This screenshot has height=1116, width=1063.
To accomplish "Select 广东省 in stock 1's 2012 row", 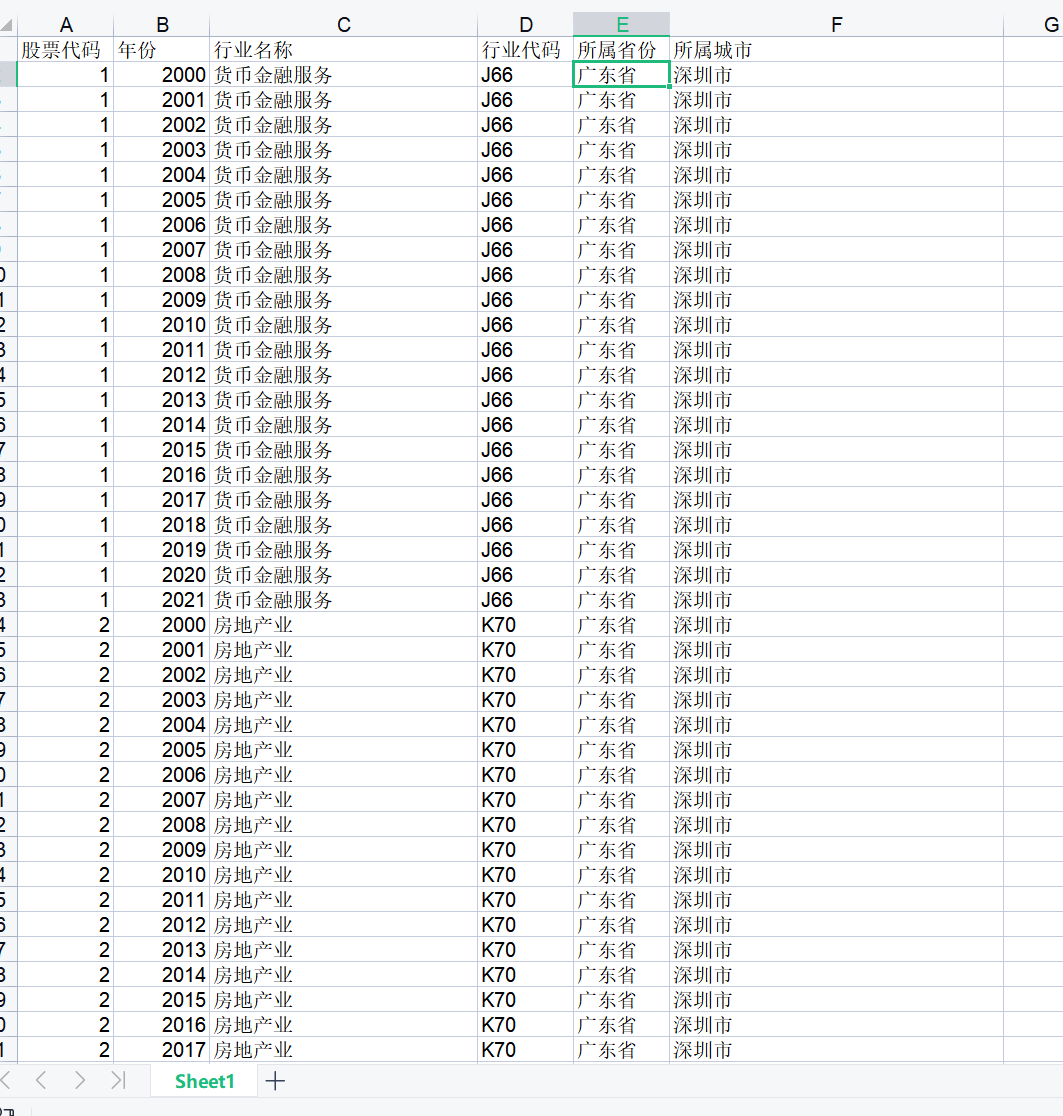I will pos(622,375).
